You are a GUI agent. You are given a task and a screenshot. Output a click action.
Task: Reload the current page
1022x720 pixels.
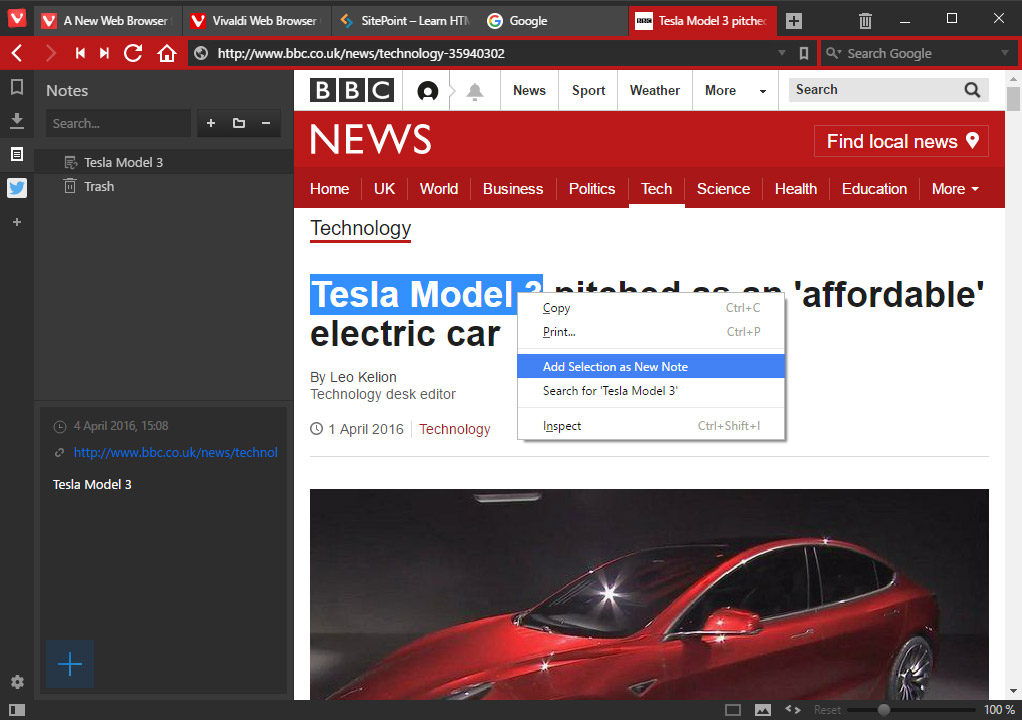(133, 53)
